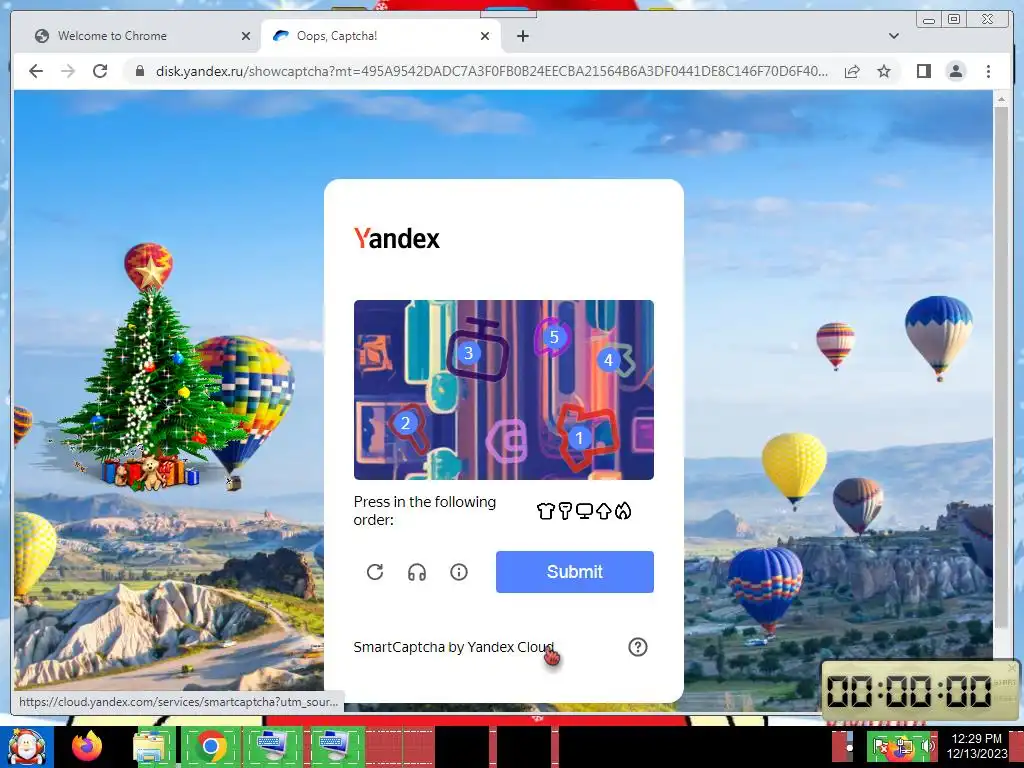
Task: Launch Firefox from the taskbar
Action: click(x=87, y=746)
